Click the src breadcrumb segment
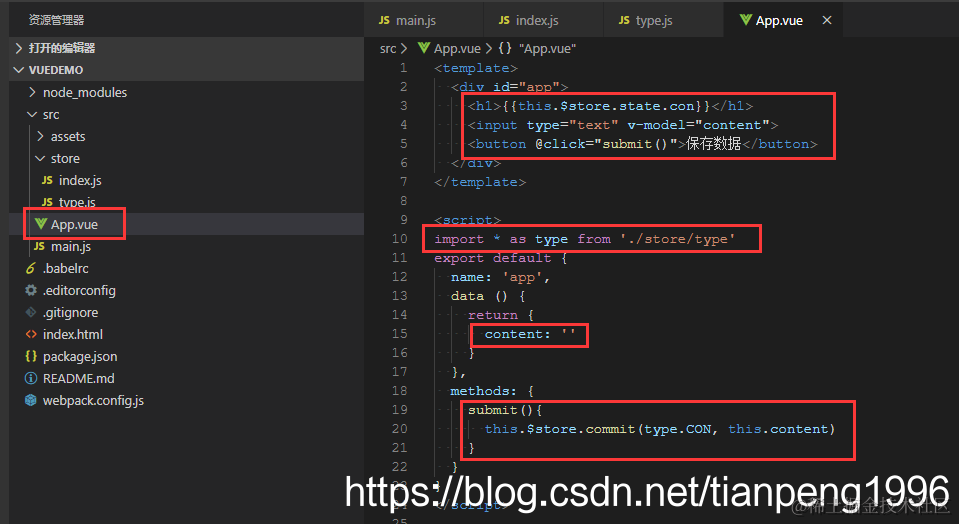The image size is (959, 524). point(388,48)
